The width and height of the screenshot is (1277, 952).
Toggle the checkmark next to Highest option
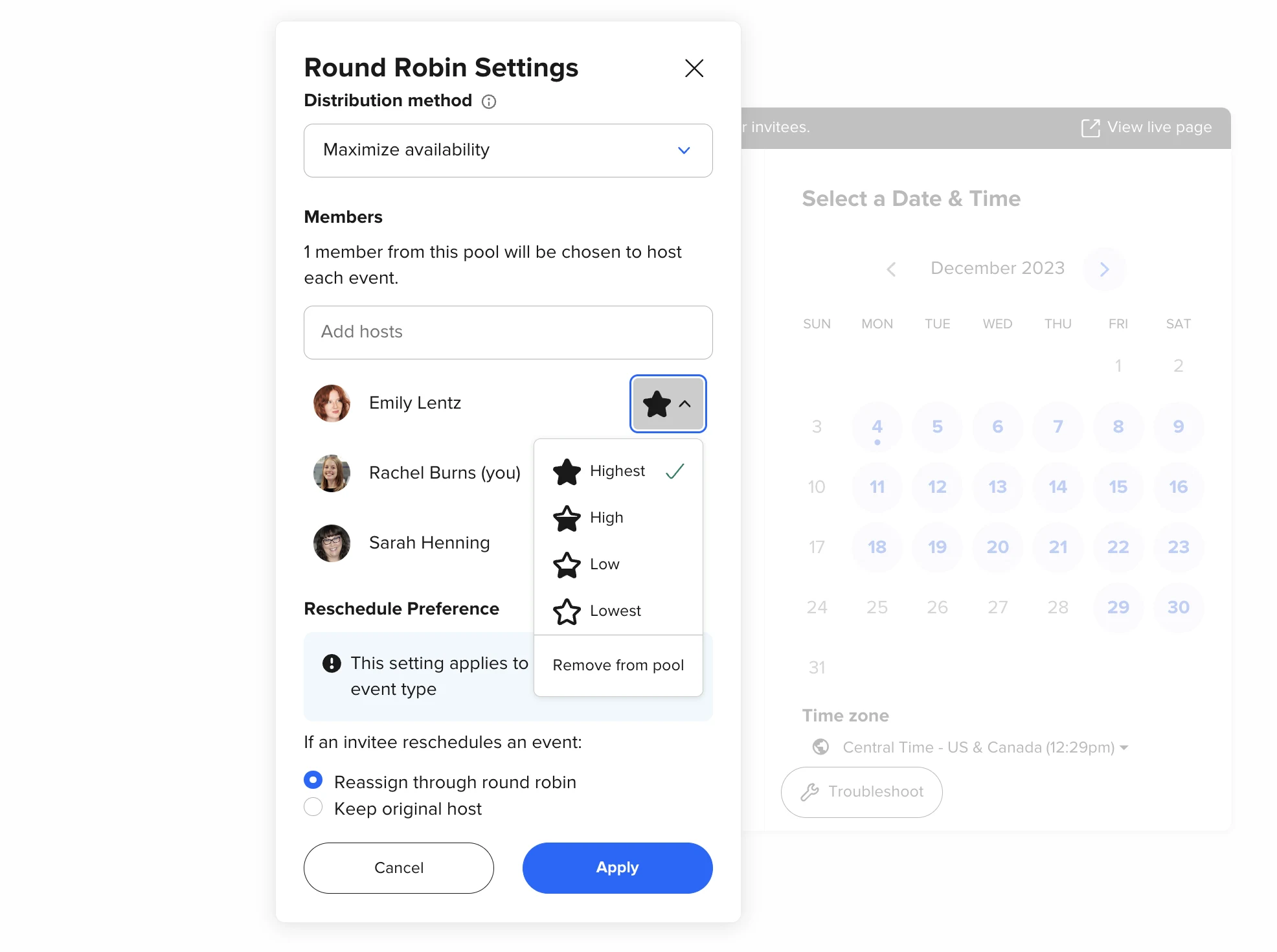click(676, 471)
